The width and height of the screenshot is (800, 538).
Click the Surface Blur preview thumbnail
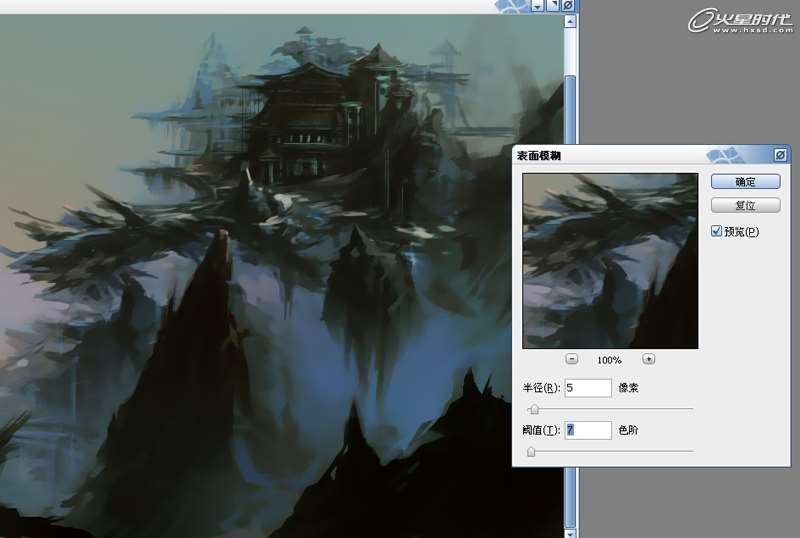tap(610, 261)
